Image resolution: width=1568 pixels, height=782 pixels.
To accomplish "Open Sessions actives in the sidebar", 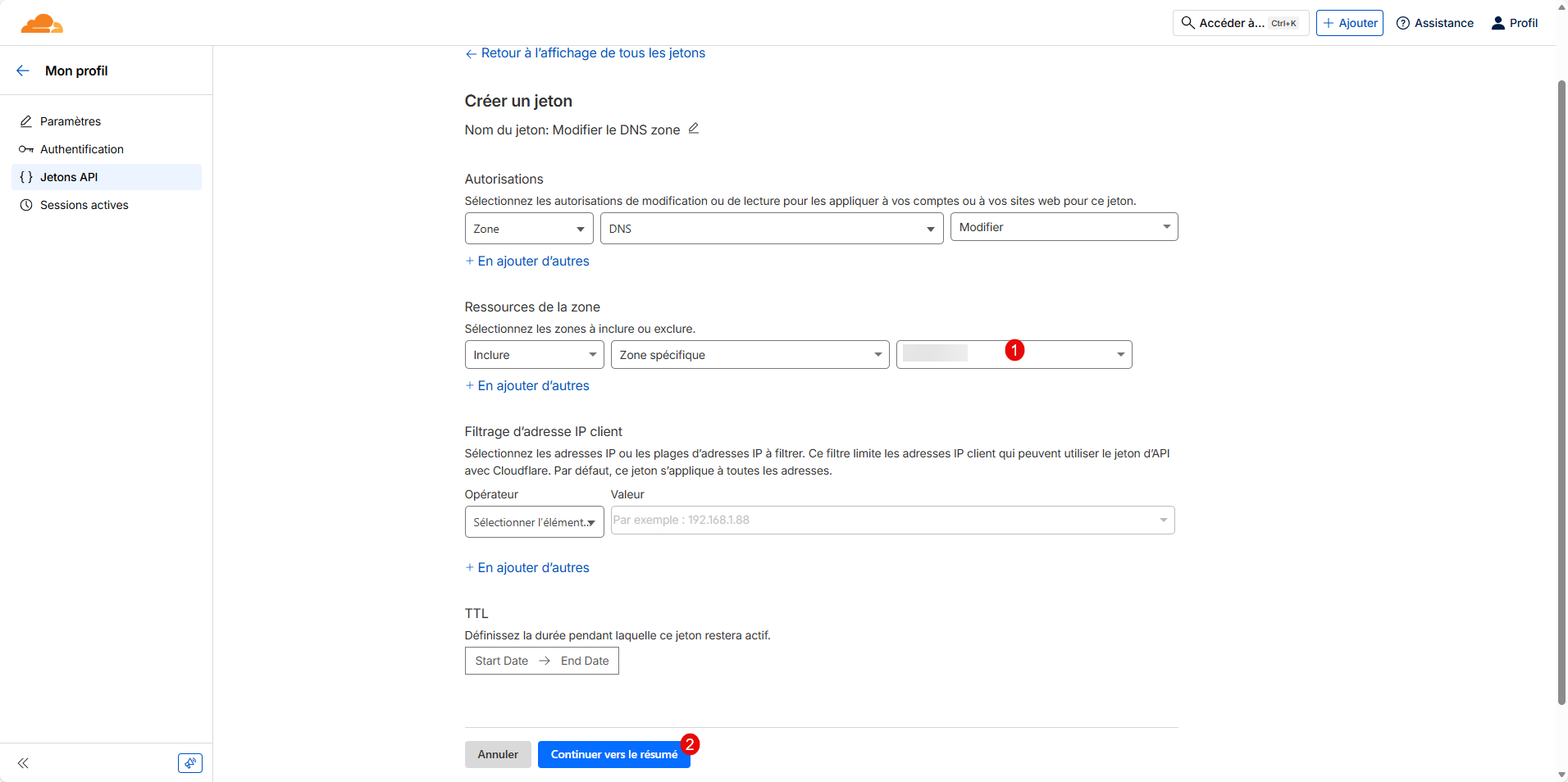I will coord(84,205).
